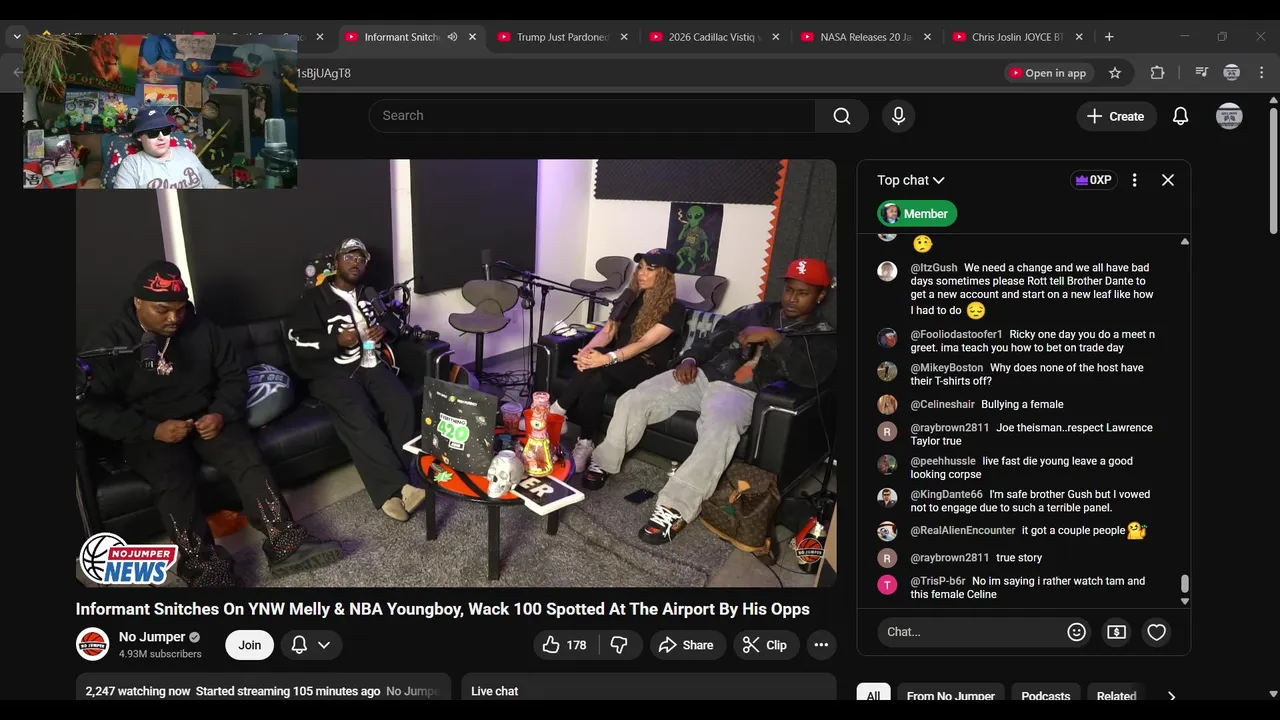The width and height of the screenshot is (1280, 720).
Task: Click the search magnifier button
Action: tap(842, 116)
